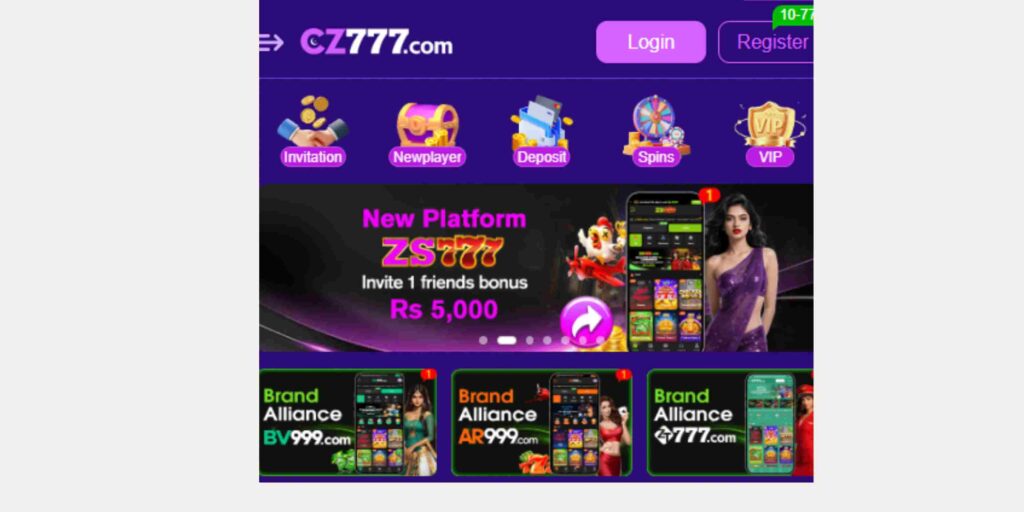Viewport: 1024px width, 512px height.
Task: Open the Invitation handshake icon
Action: point(312,121)
